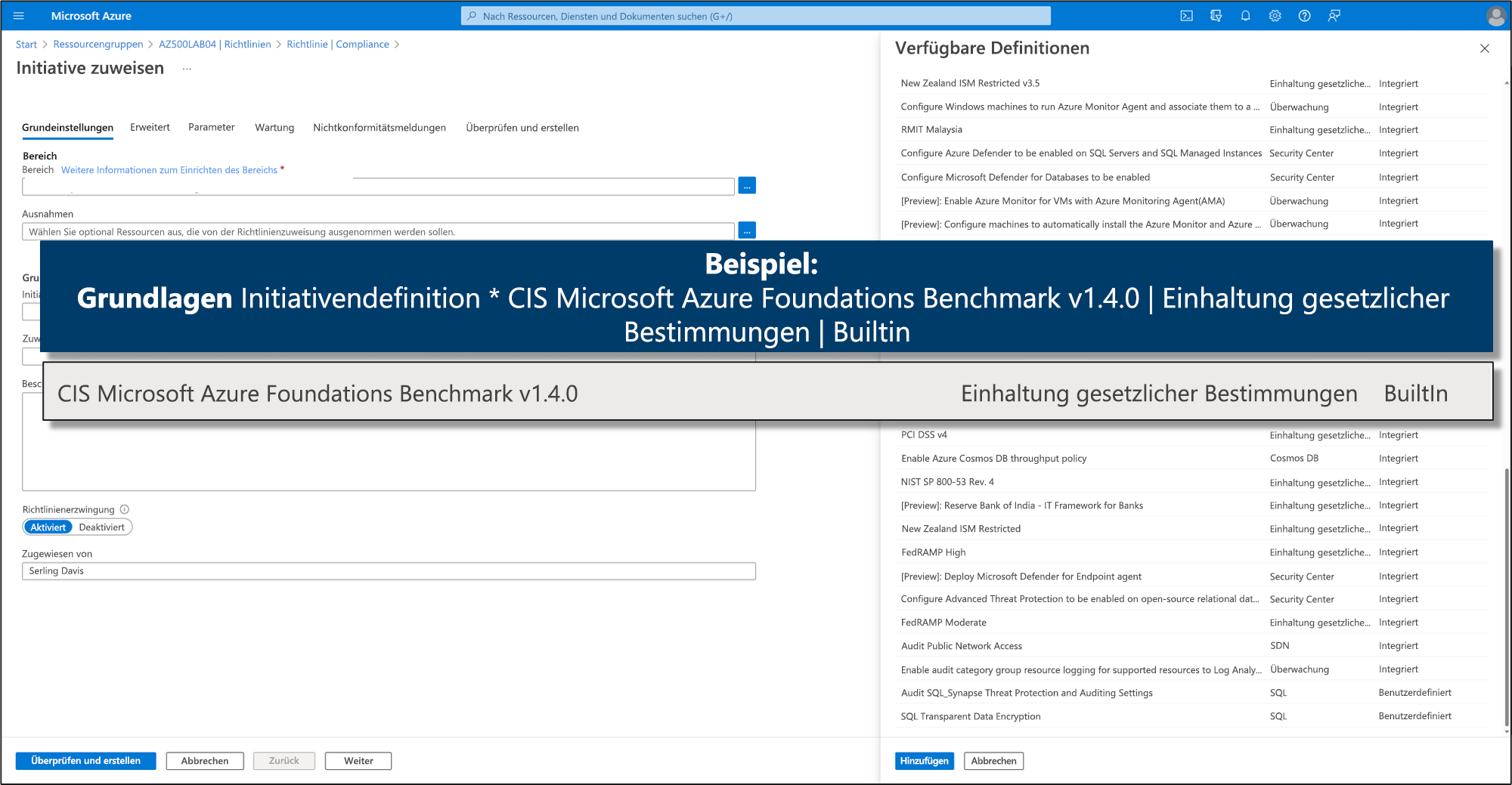Image resolution: width=1512 pixels, height=785 pixels.
Task: Go to Ressourcengruppen breadcrumb
Action: (x=98, y=45)
